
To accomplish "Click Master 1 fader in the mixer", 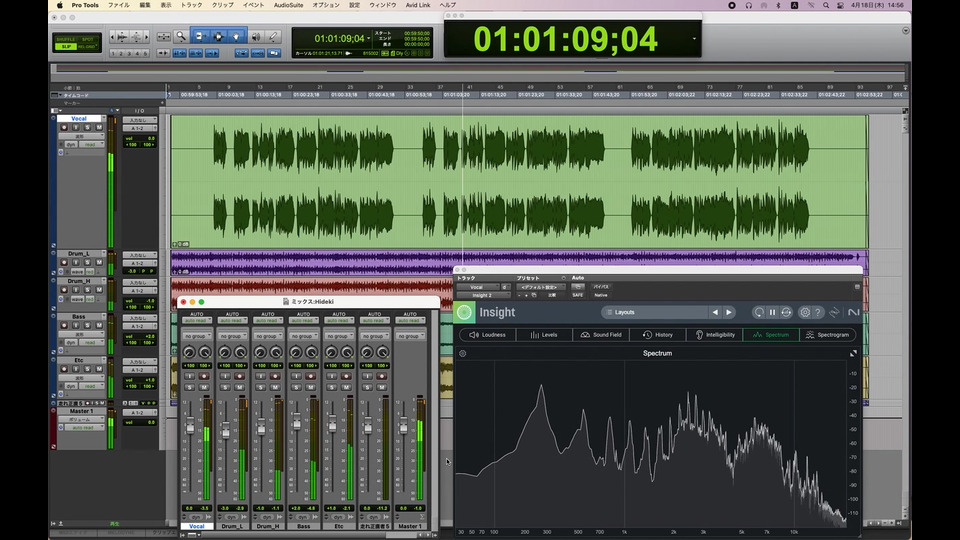I will [403, 427].
